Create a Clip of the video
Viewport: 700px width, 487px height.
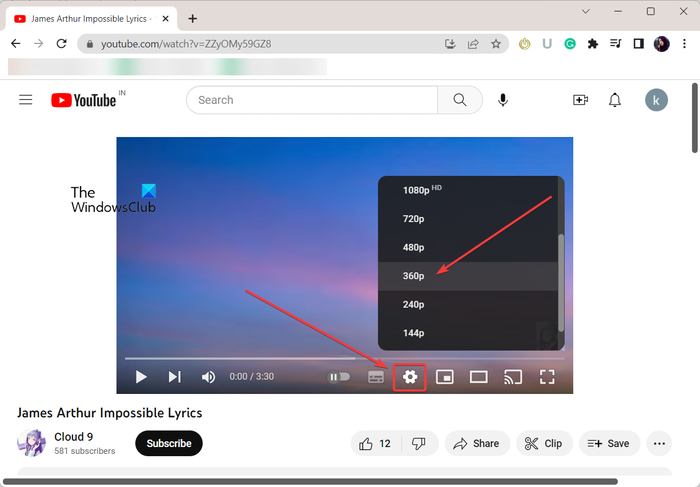[x=544, y=443]
